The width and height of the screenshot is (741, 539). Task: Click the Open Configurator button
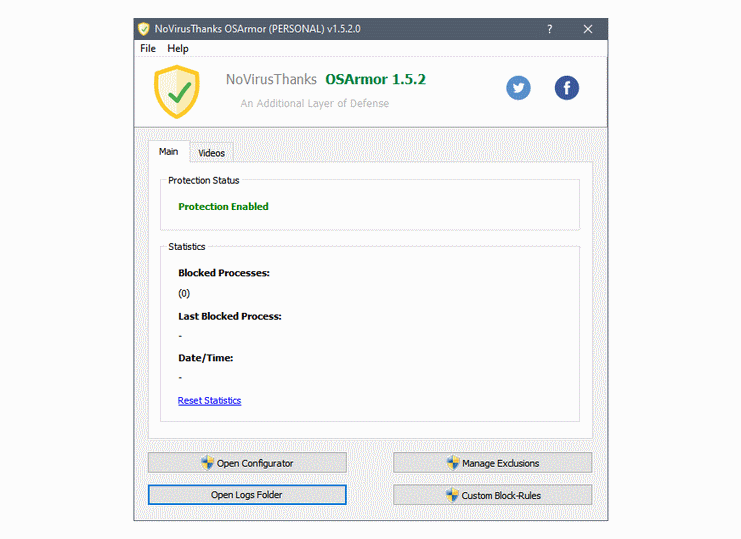247,463
